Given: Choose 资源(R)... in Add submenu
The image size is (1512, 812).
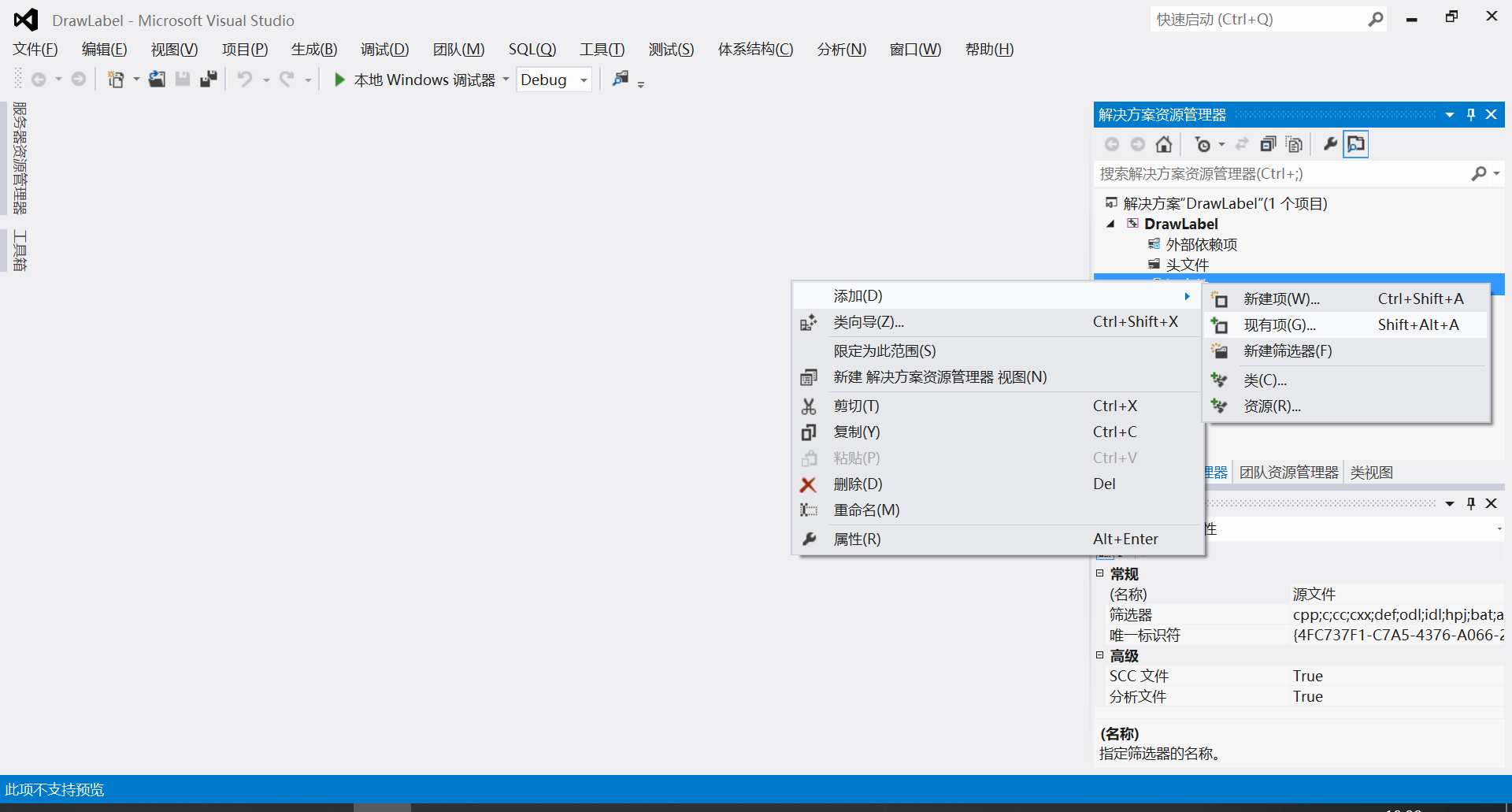Looking at the screenshot, I should click(1346, 406).
